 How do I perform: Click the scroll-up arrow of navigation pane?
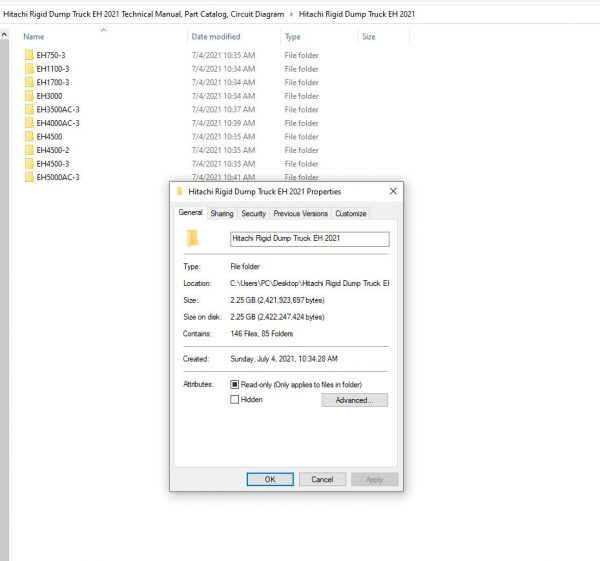click(x=4, y=35)
